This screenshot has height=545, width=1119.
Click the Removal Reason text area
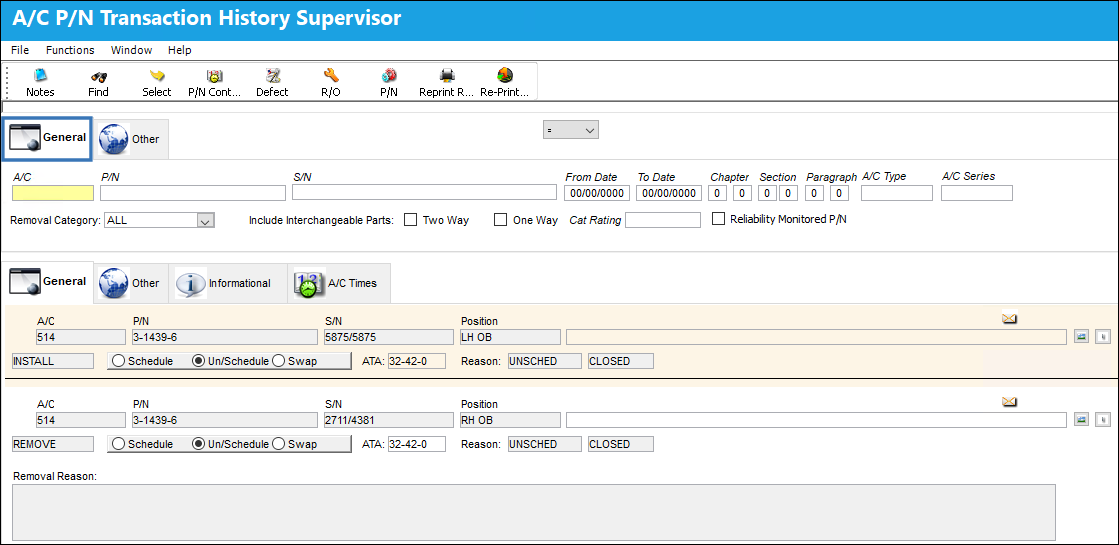(x=534, y=512)
